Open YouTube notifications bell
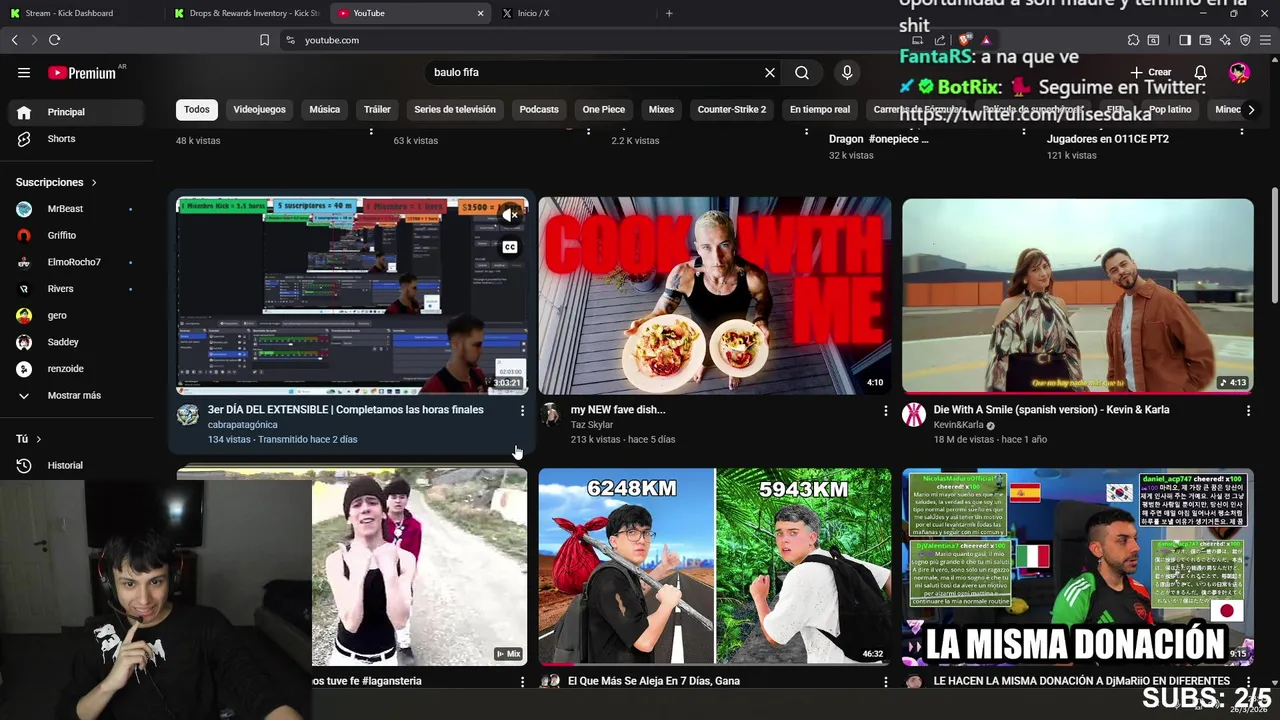The width and height of the screenshot is (1280, 720). click(1200, 72)
